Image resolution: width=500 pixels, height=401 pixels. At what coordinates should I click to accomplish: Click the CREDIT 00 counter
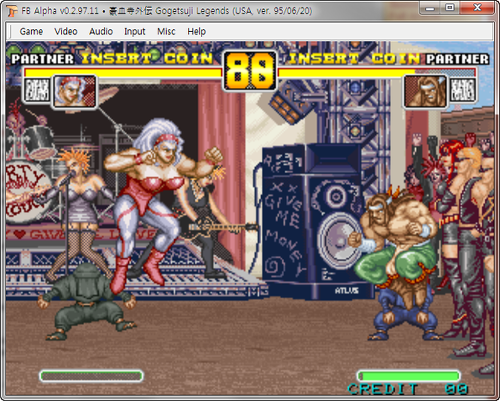click(408, 389)
